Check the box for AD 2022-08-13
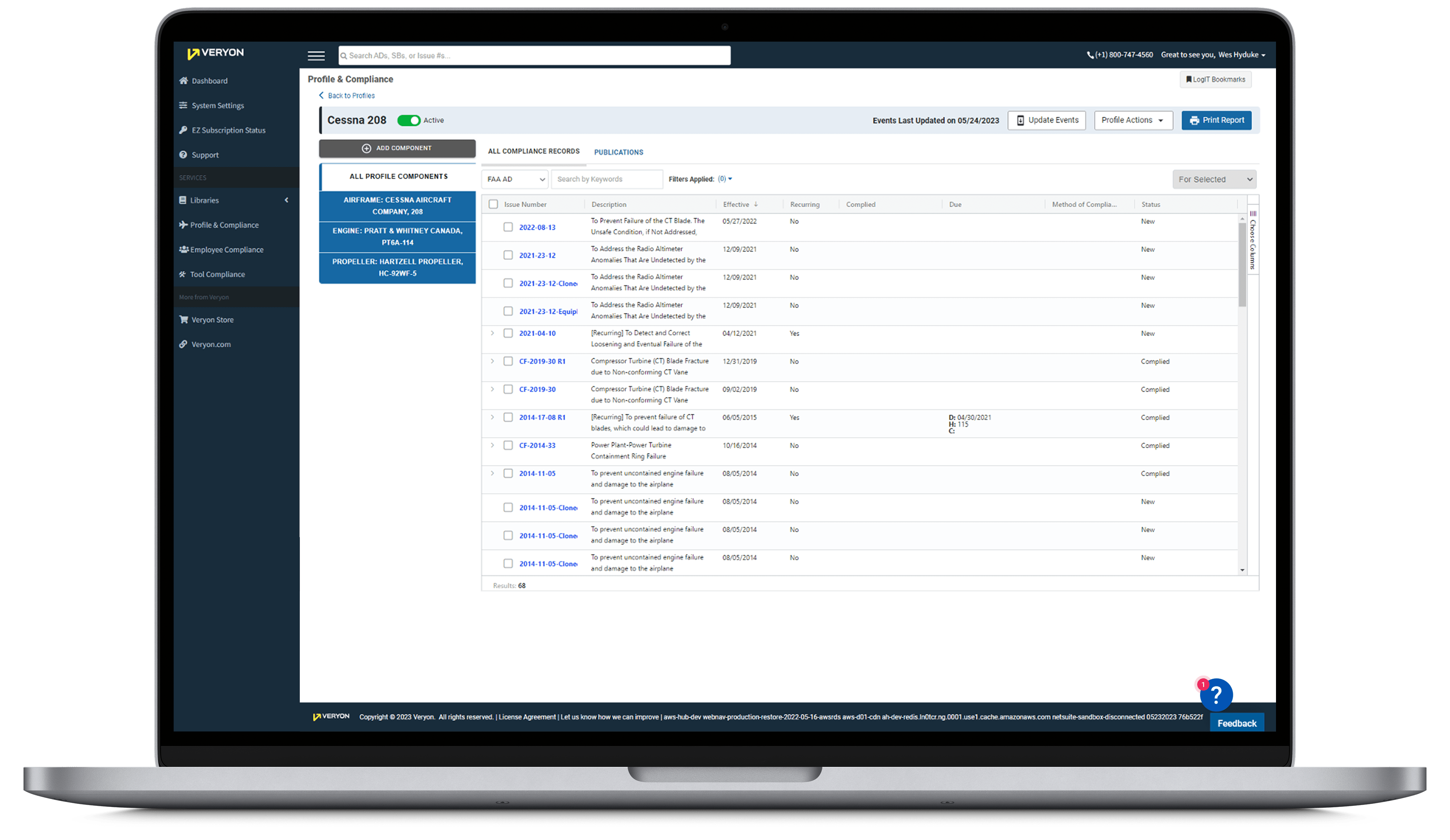 [x=508, y=227]
